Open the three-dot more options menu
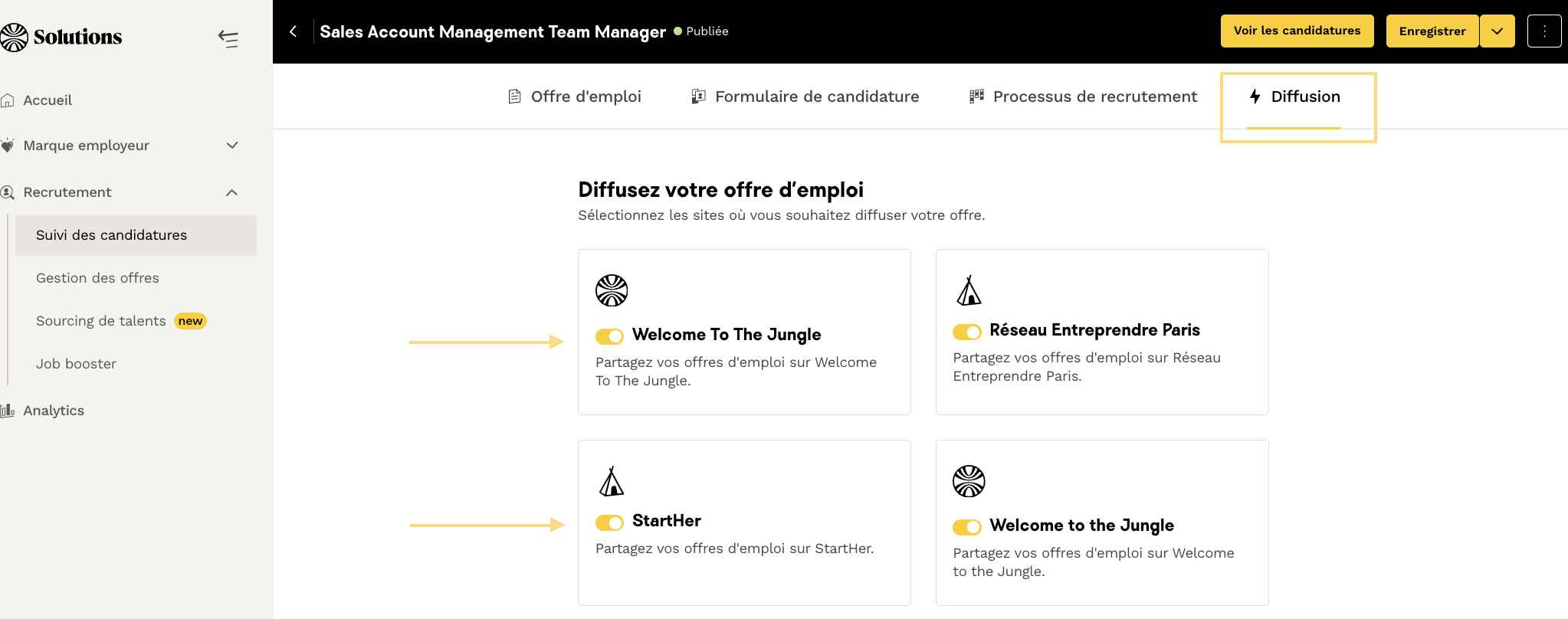This screenshot has width=1568, height=619. point(1543,31)
